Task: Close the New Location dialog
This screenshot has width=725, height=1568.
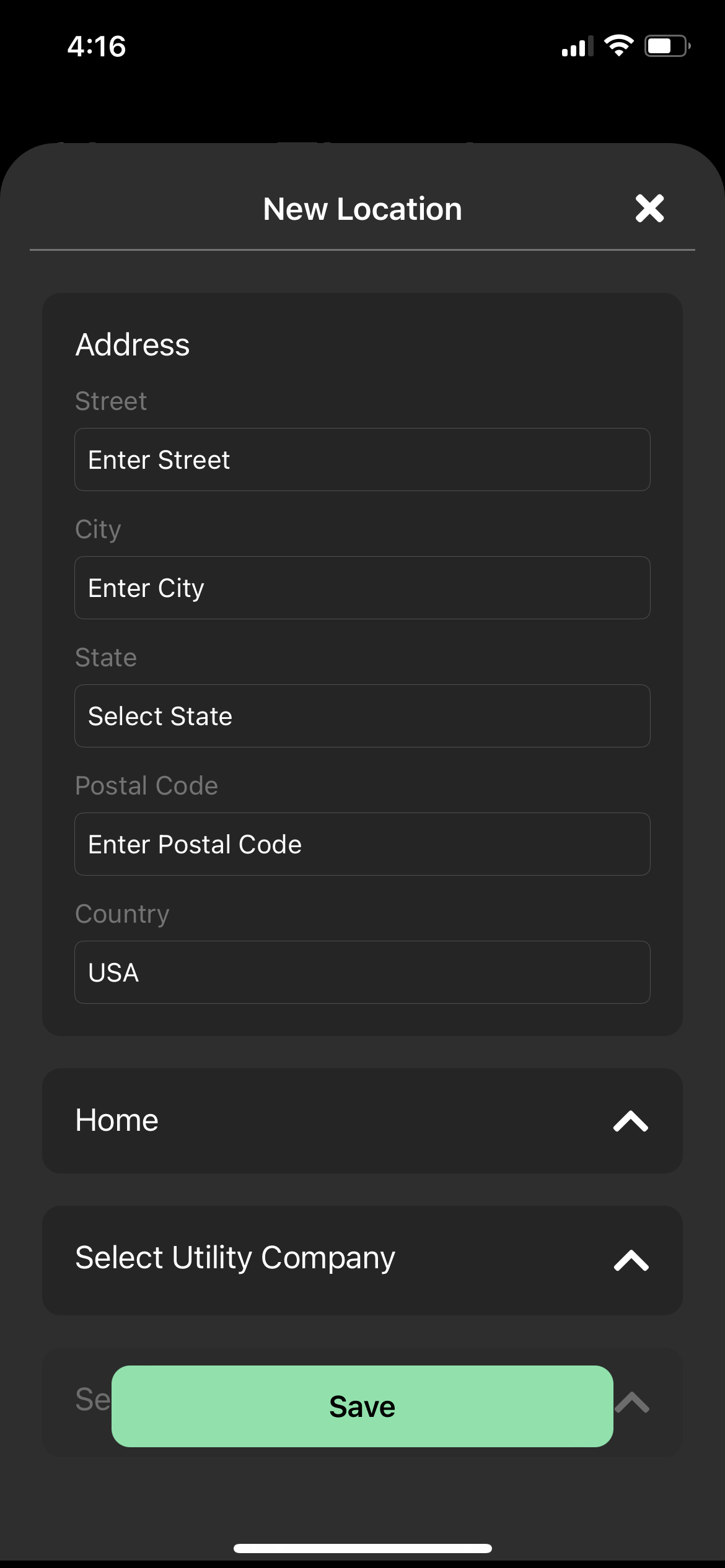Action: tap(649, 208)
